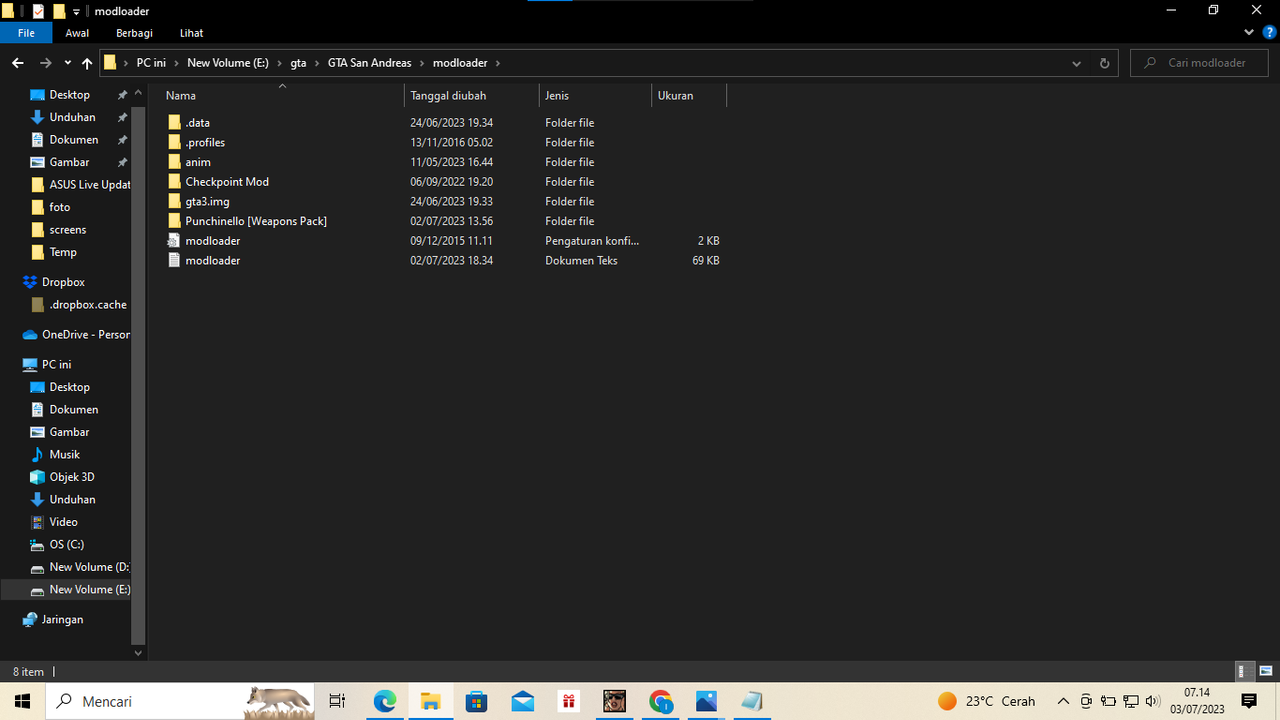Image resolution: width=1280 pixels, height=720 pixels.
Task: Click the File Explorer icon on the taskbar
Action: [430, 701]
